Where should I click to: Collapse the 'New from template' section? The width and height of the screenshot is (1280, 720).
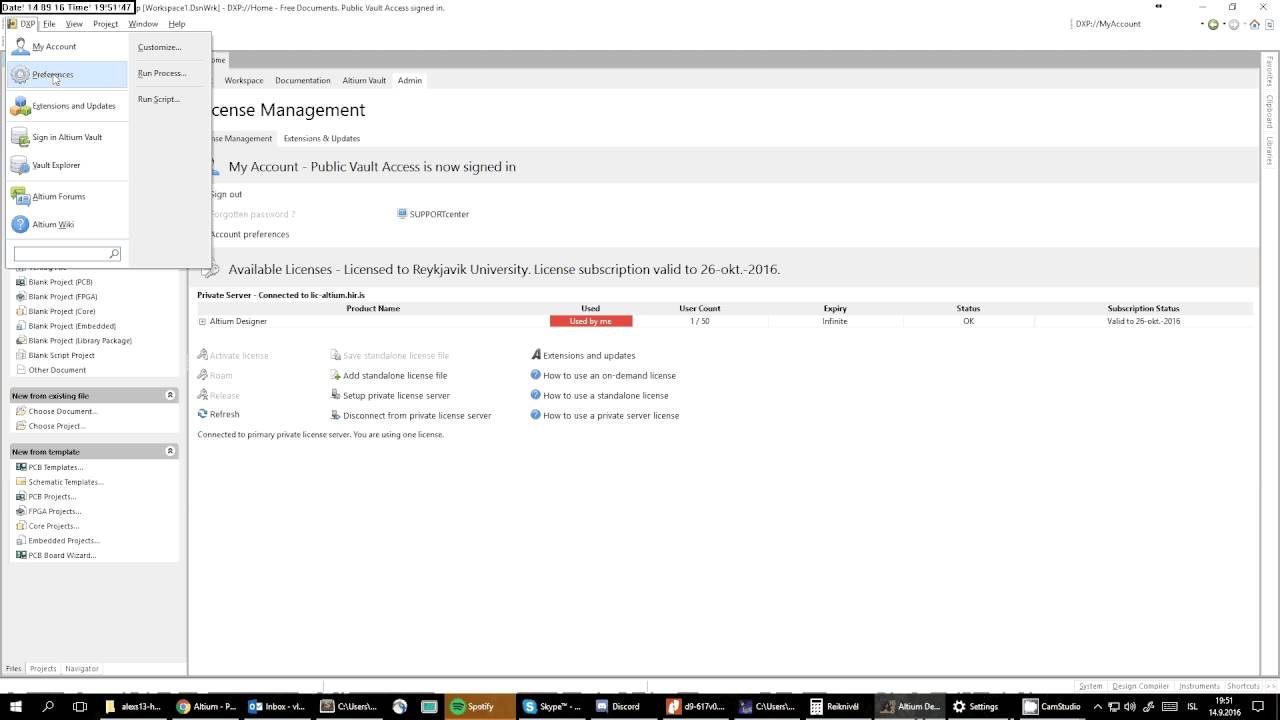[x=170, y=451]
